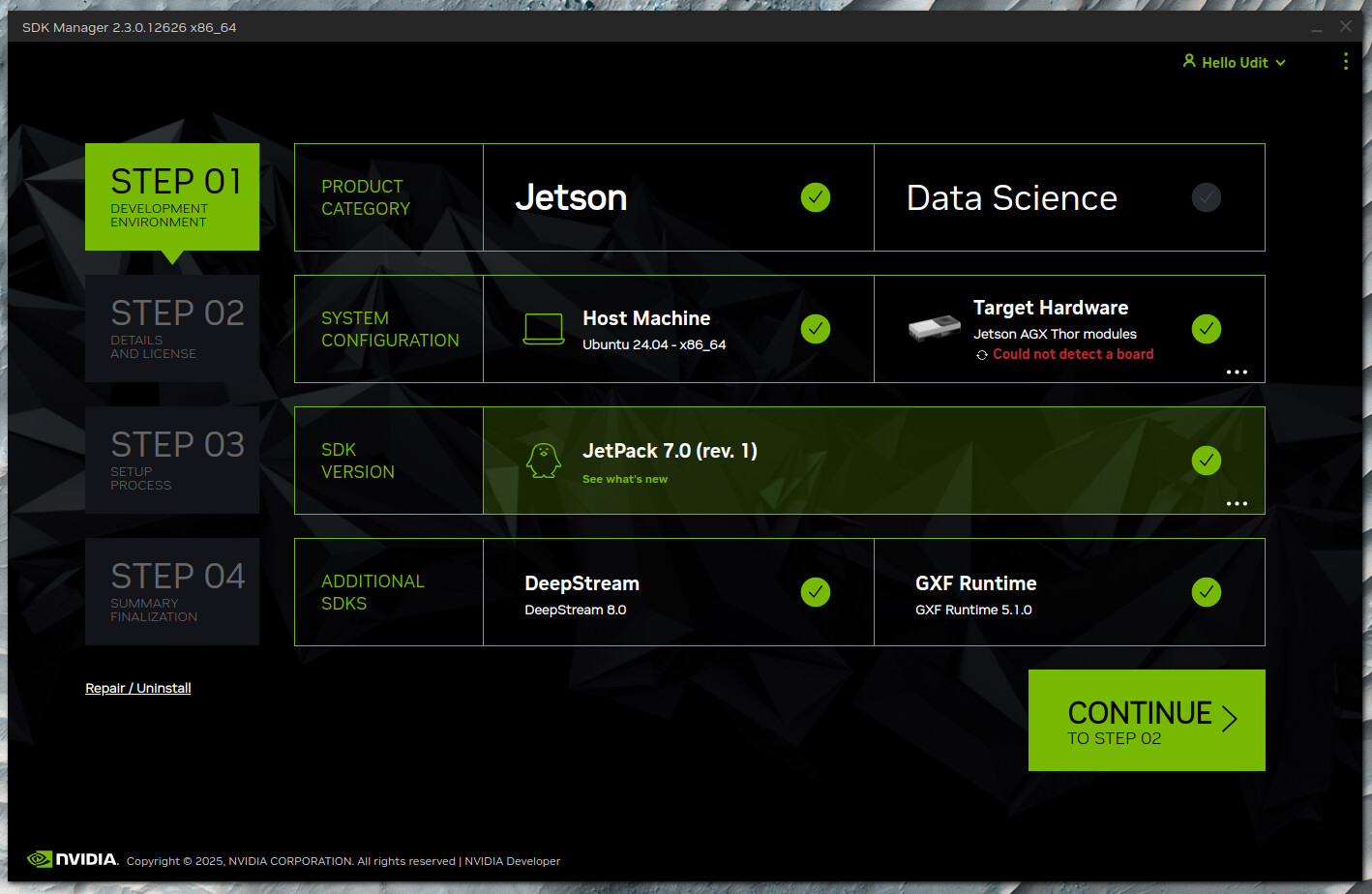Open the SDK Version ellipsis options
The image size is (1372, 894).
tap(1237, 503)
